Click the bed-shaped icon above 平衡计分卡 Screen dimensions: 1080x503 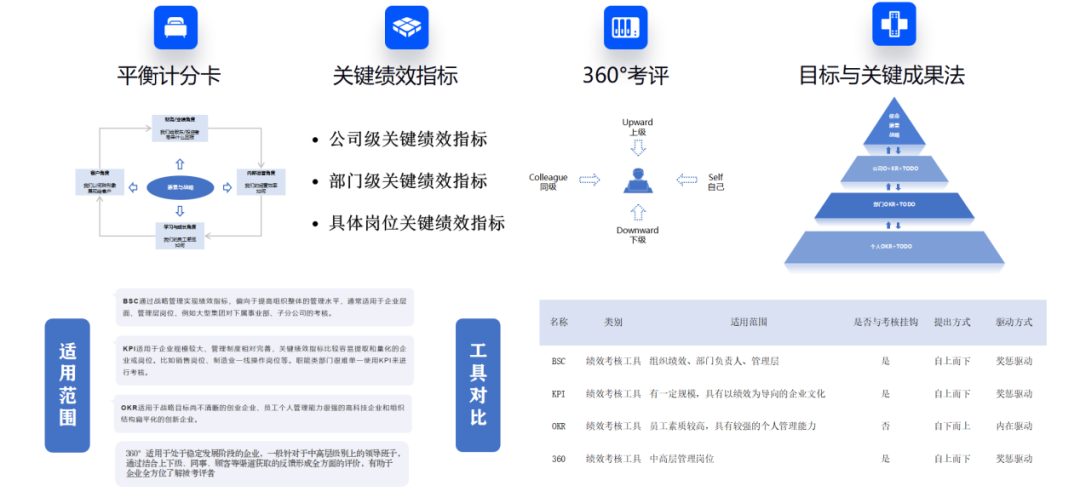(176, 28)
